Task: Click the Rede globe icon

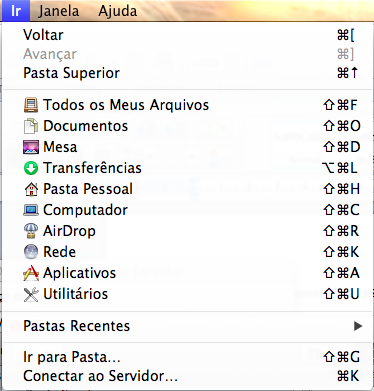Action: tap(31, 252)
